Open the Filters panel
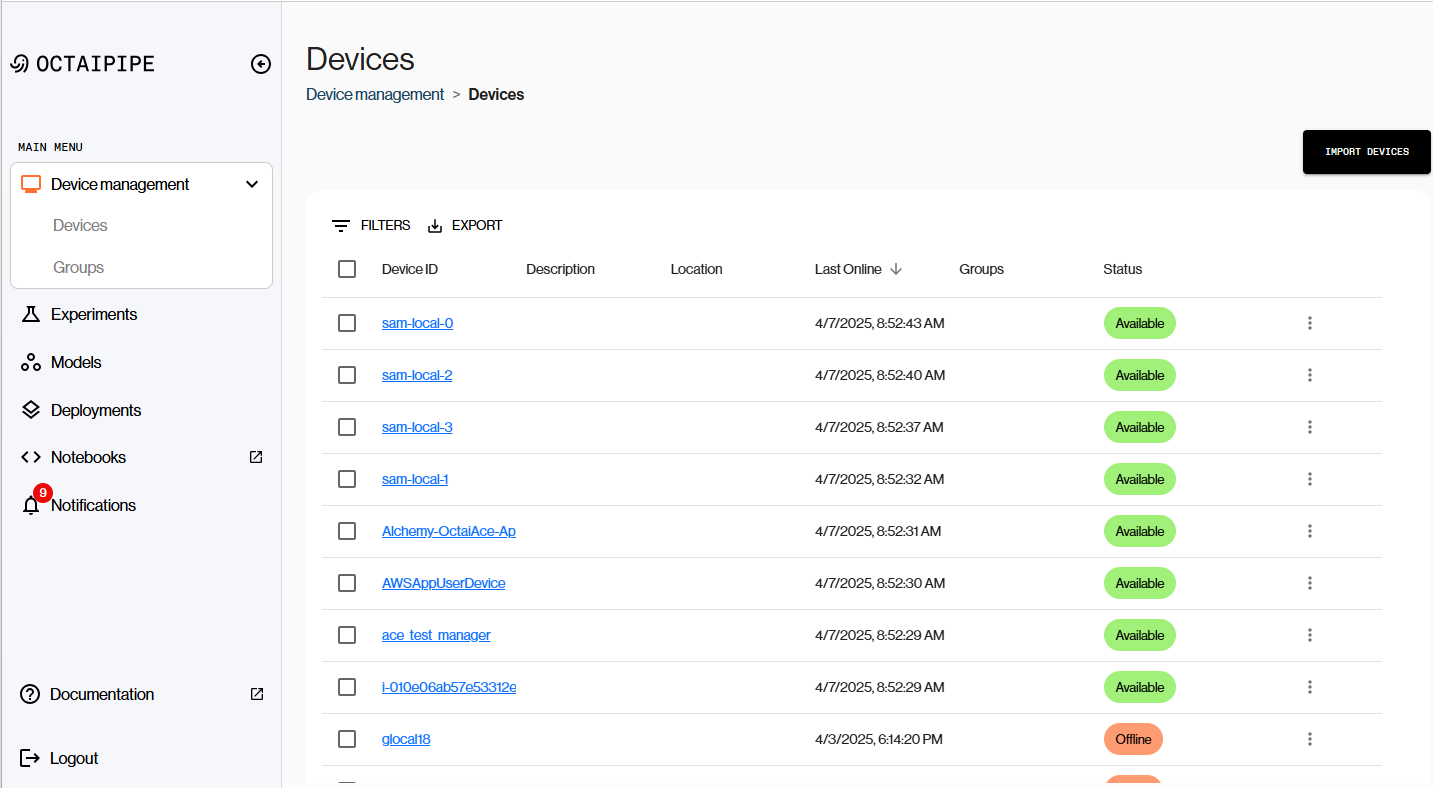This screenshot has width=1433, height=788. [371, 225]
